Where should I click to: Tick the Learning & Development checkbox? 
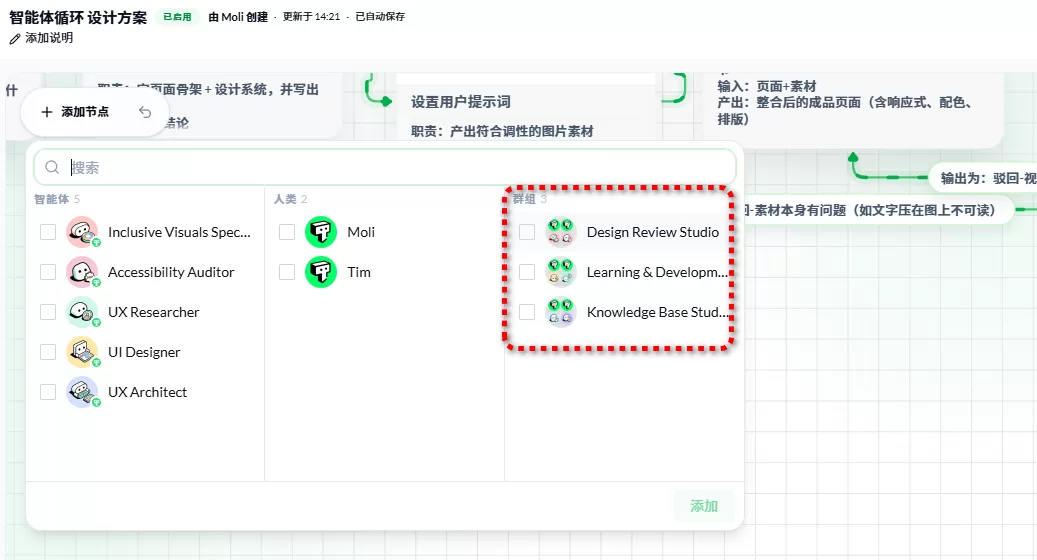[526, 272]
